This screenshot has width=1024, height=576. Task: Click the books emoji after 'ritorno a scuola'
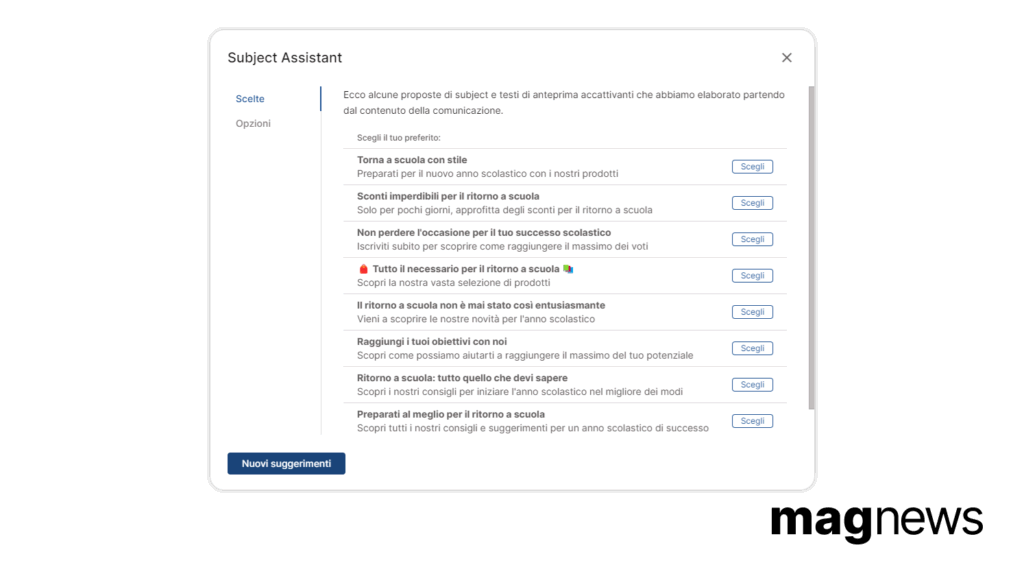click(568, 269)
